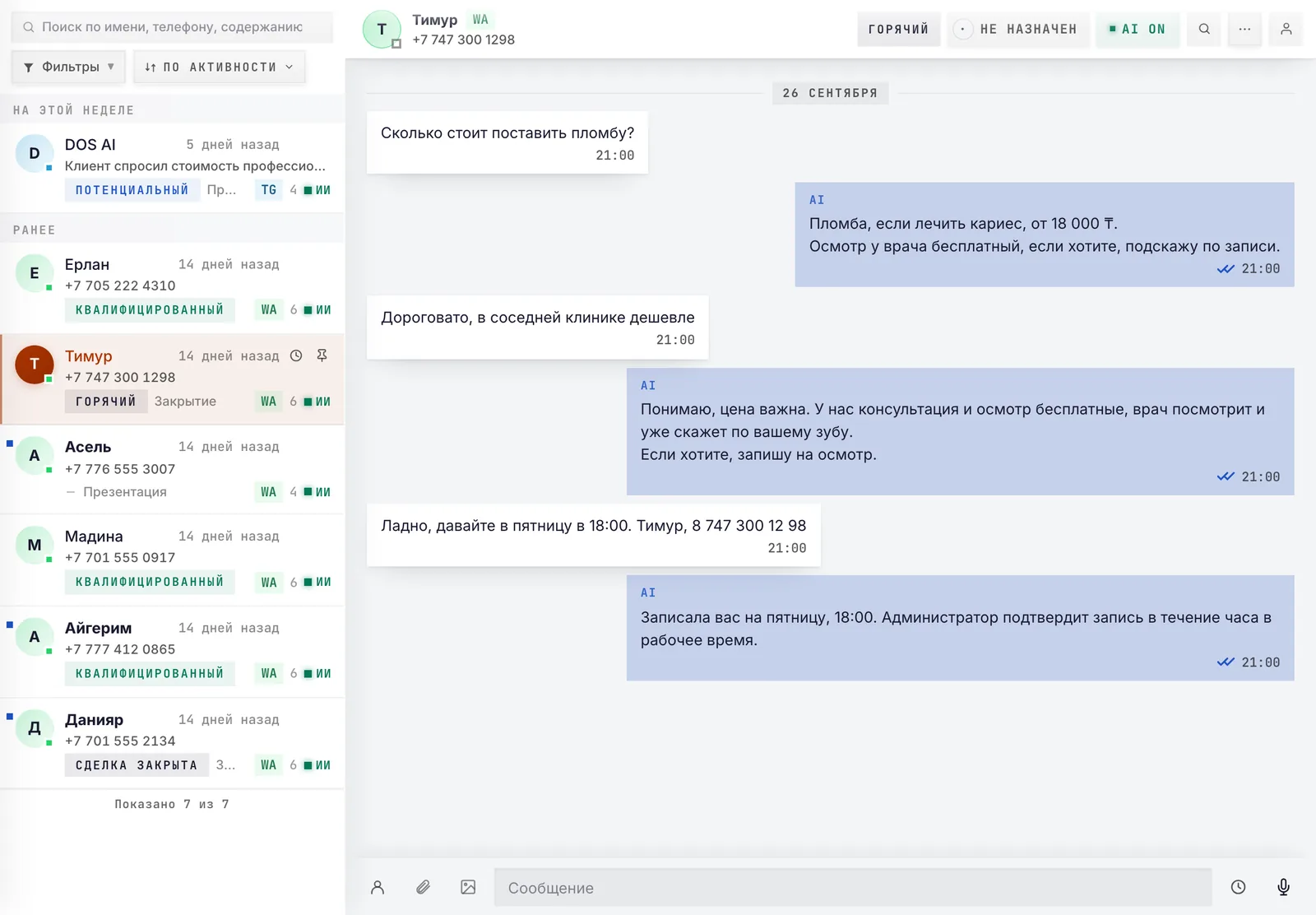Click the 26 сентября date label

830,93
